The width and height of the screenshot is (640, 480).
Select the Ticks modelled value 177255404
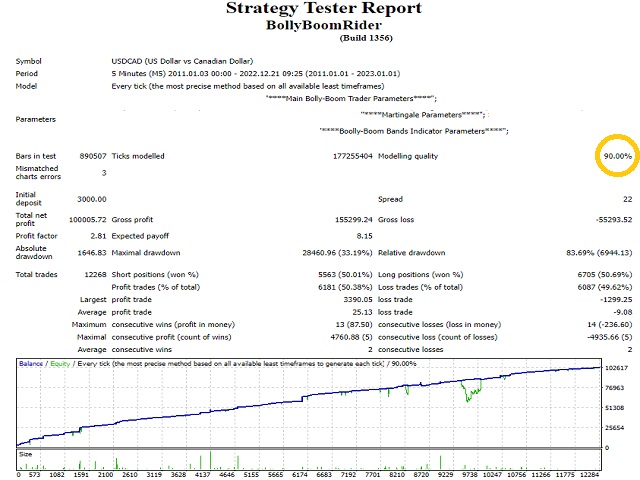pos(353,156)
